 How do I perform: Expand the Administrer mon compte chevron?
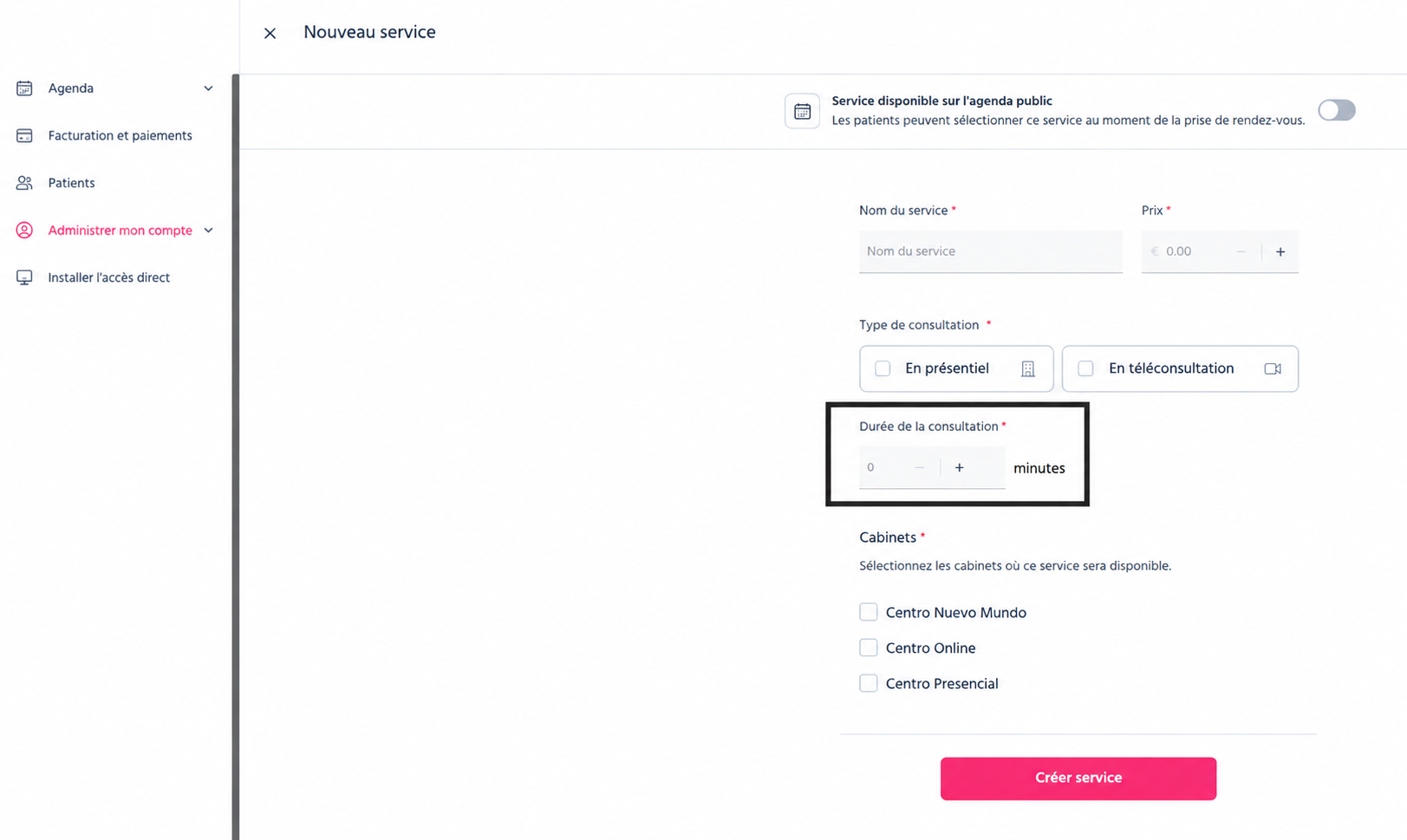(208, 231)
